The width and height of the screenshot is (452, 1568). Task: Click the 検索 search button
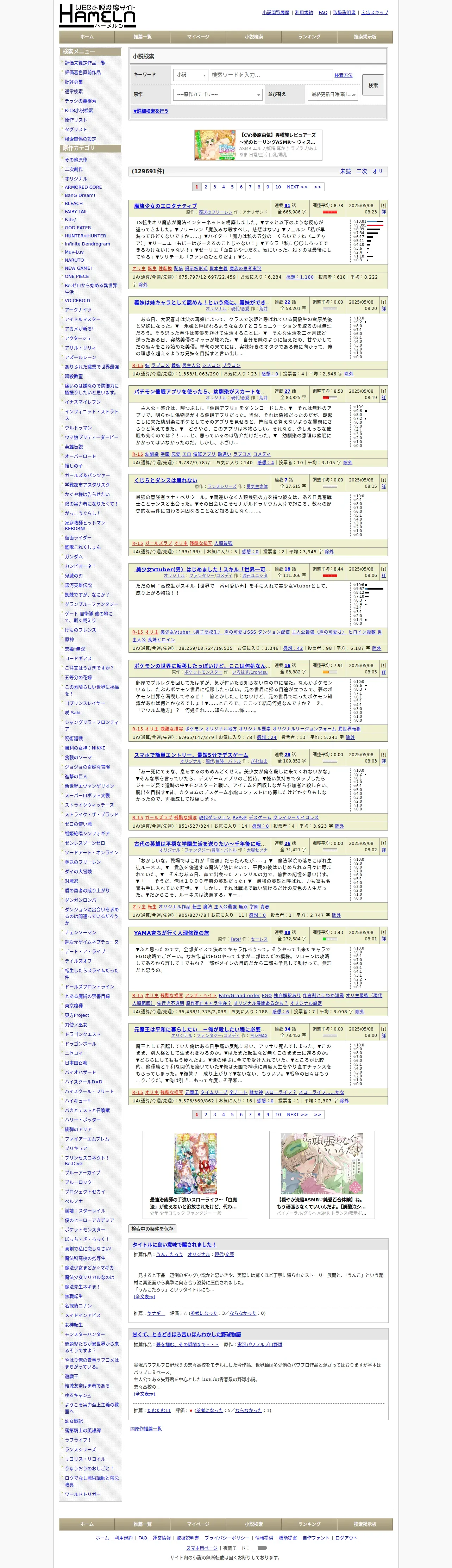click(373, 85)
